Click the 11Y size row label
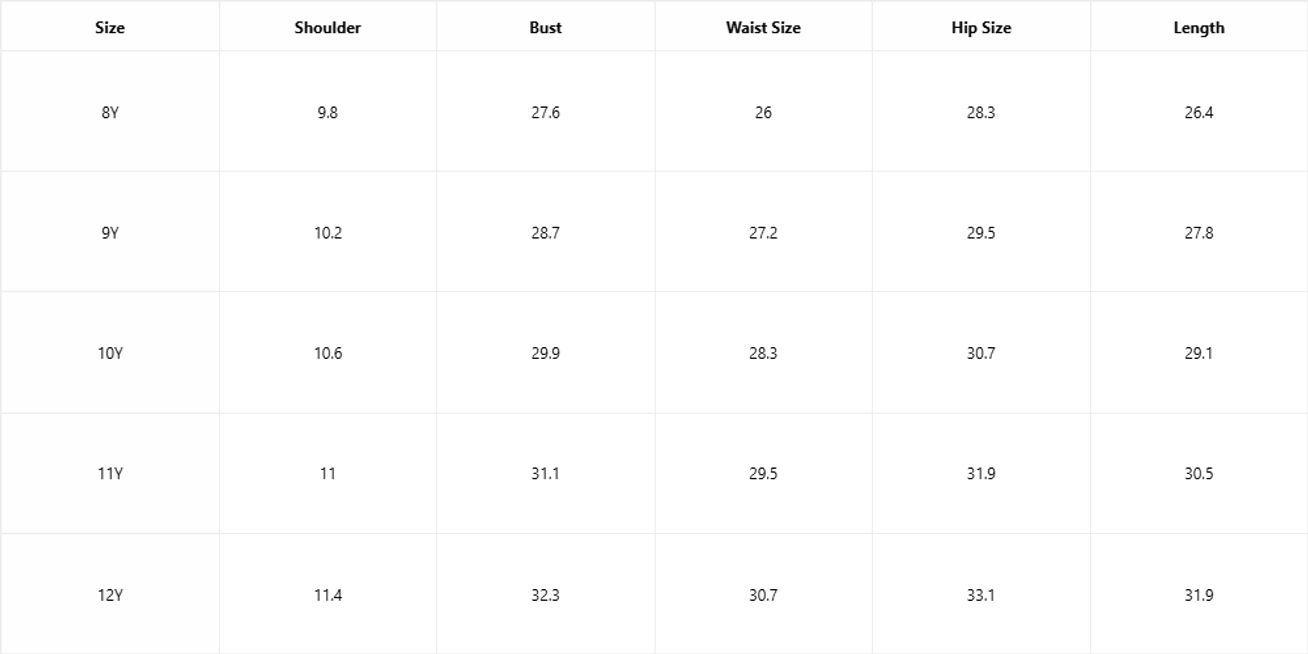1308x654 pixels. click(x=110, y=474)
